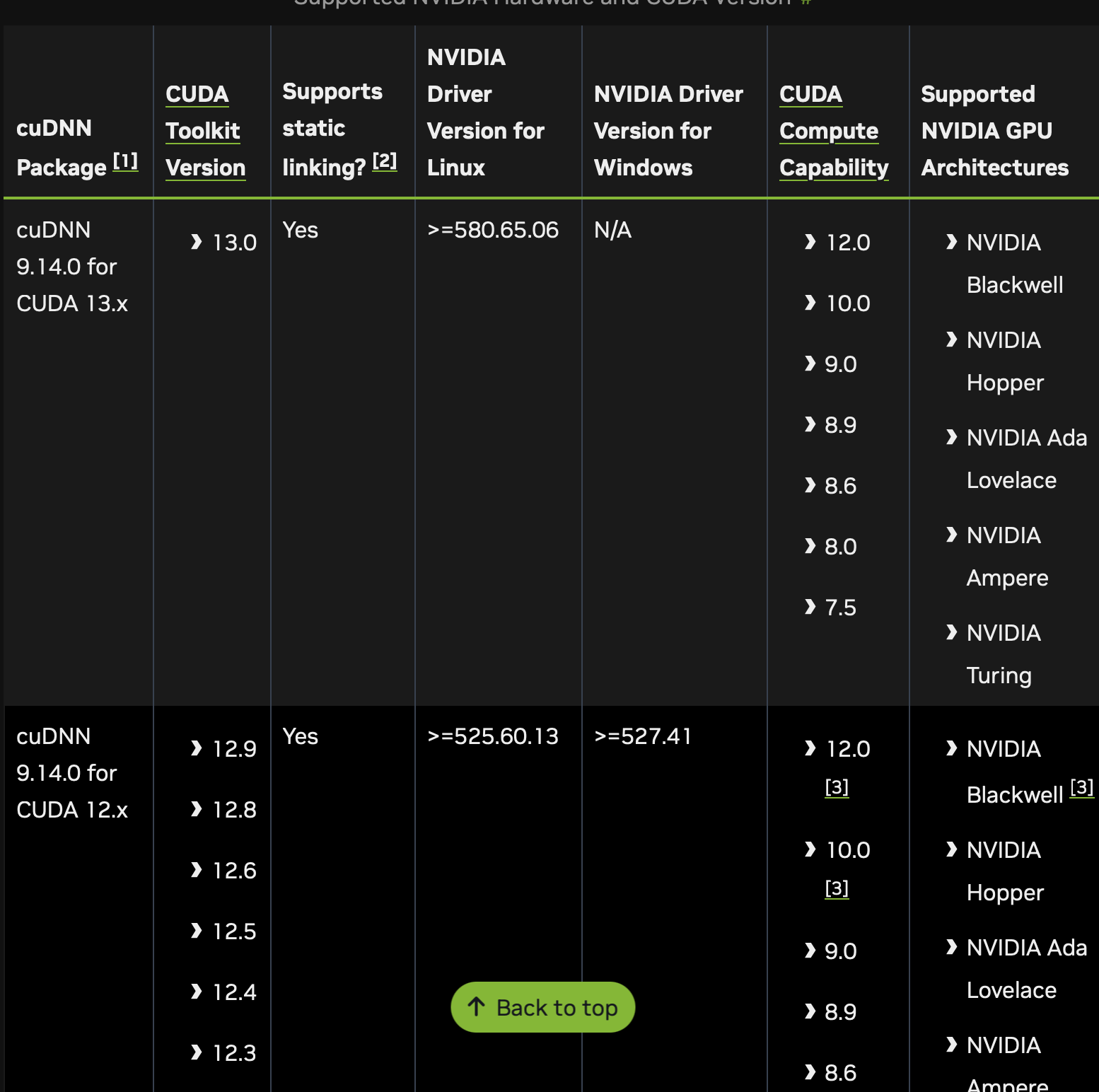This screenshot has height=1092, width=1099.
Task: Click Linux driver version '>=525.60.13'
Action: pyautogui.click(x=493, y=736)
